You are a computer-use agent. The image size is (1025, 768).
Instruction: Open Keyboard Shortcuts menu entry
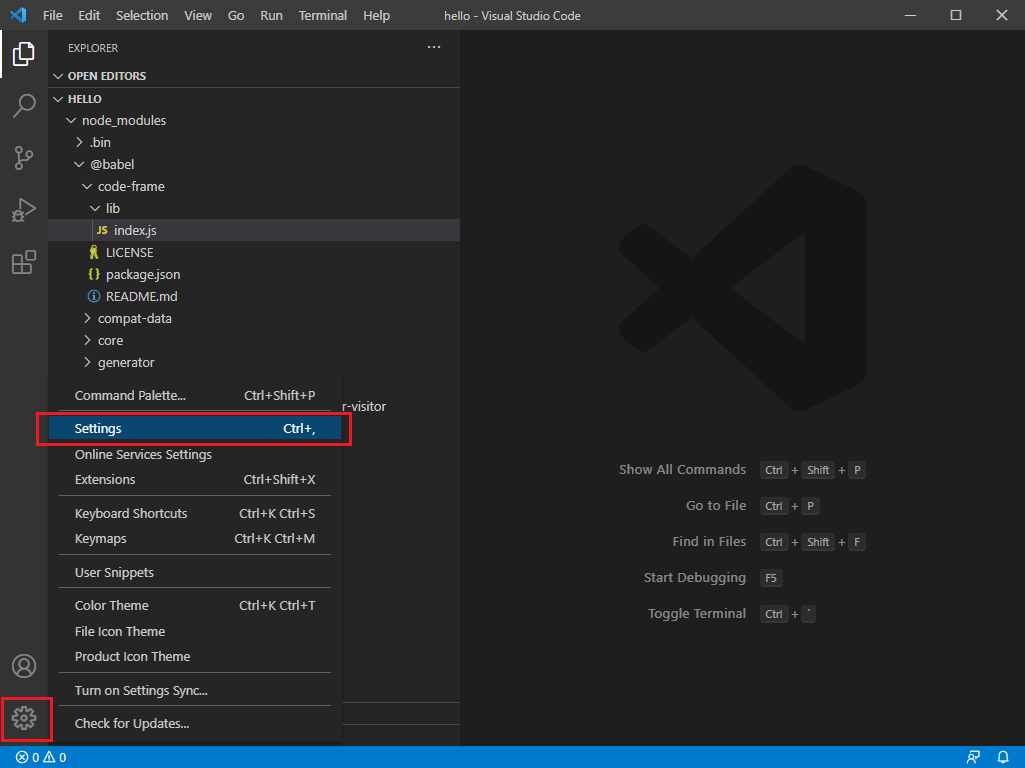pyautogui.click(x=195, y=514)
